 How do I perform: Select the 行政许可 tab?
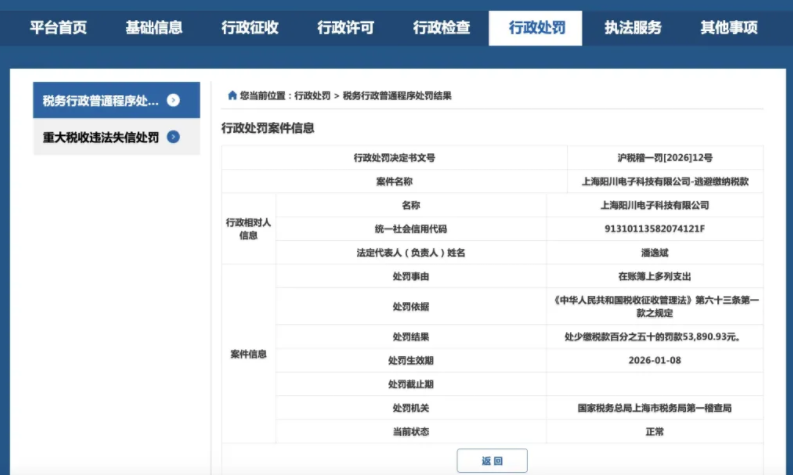pyautogui.click(x=345, y=28)
